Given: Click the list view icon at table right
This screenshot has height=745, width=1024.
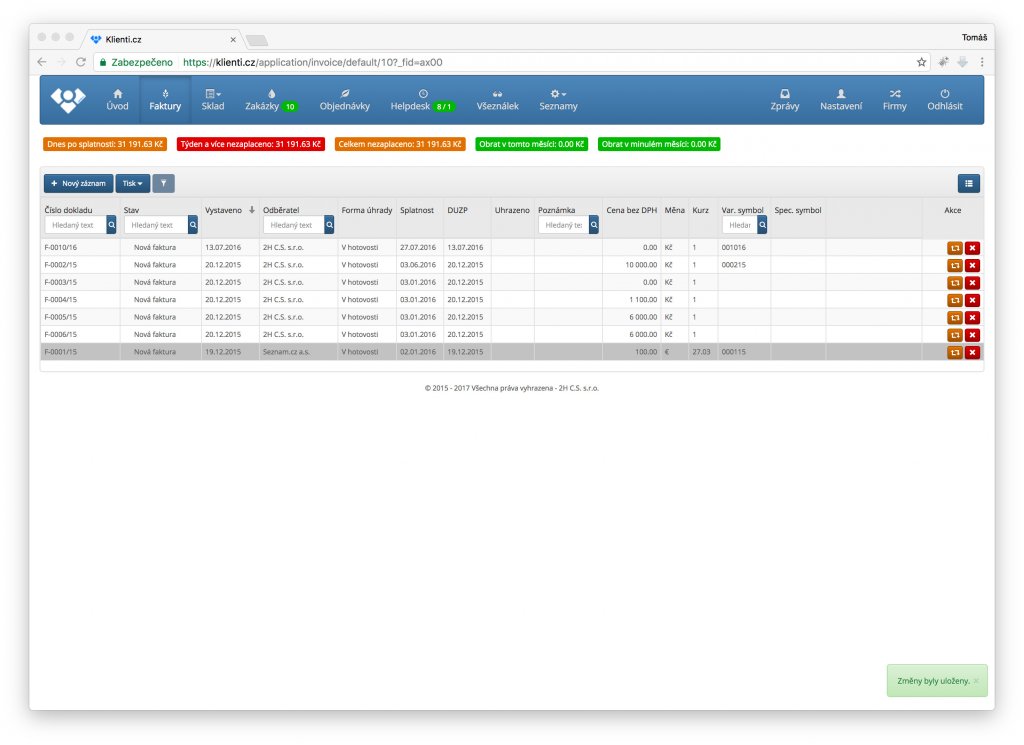Looking at the screenshot, I should [x=968, y=184].
